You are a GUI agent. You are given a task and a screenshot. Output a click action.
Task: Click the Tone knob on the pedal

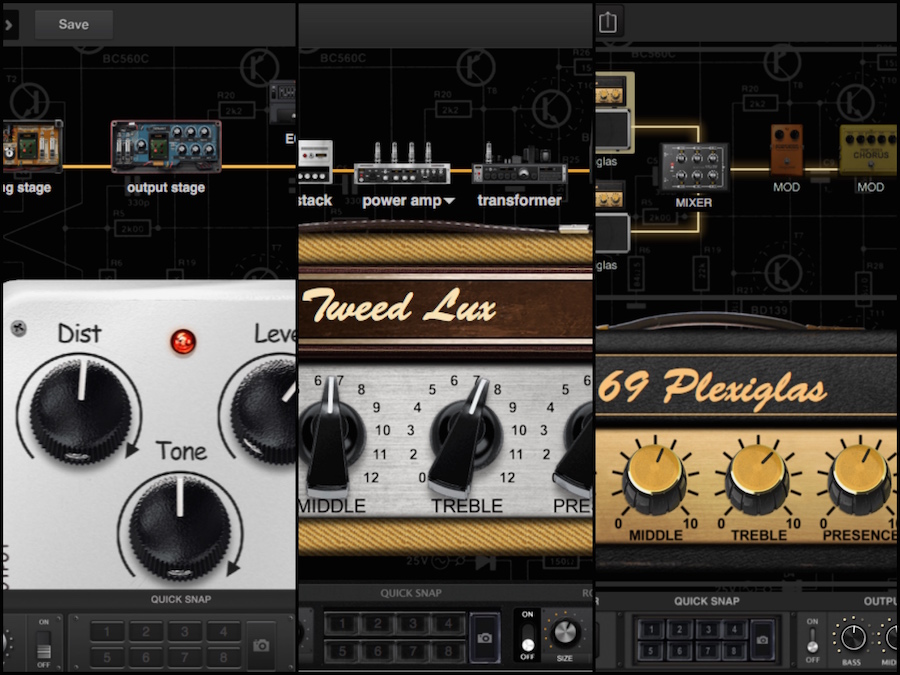[180, 529]
